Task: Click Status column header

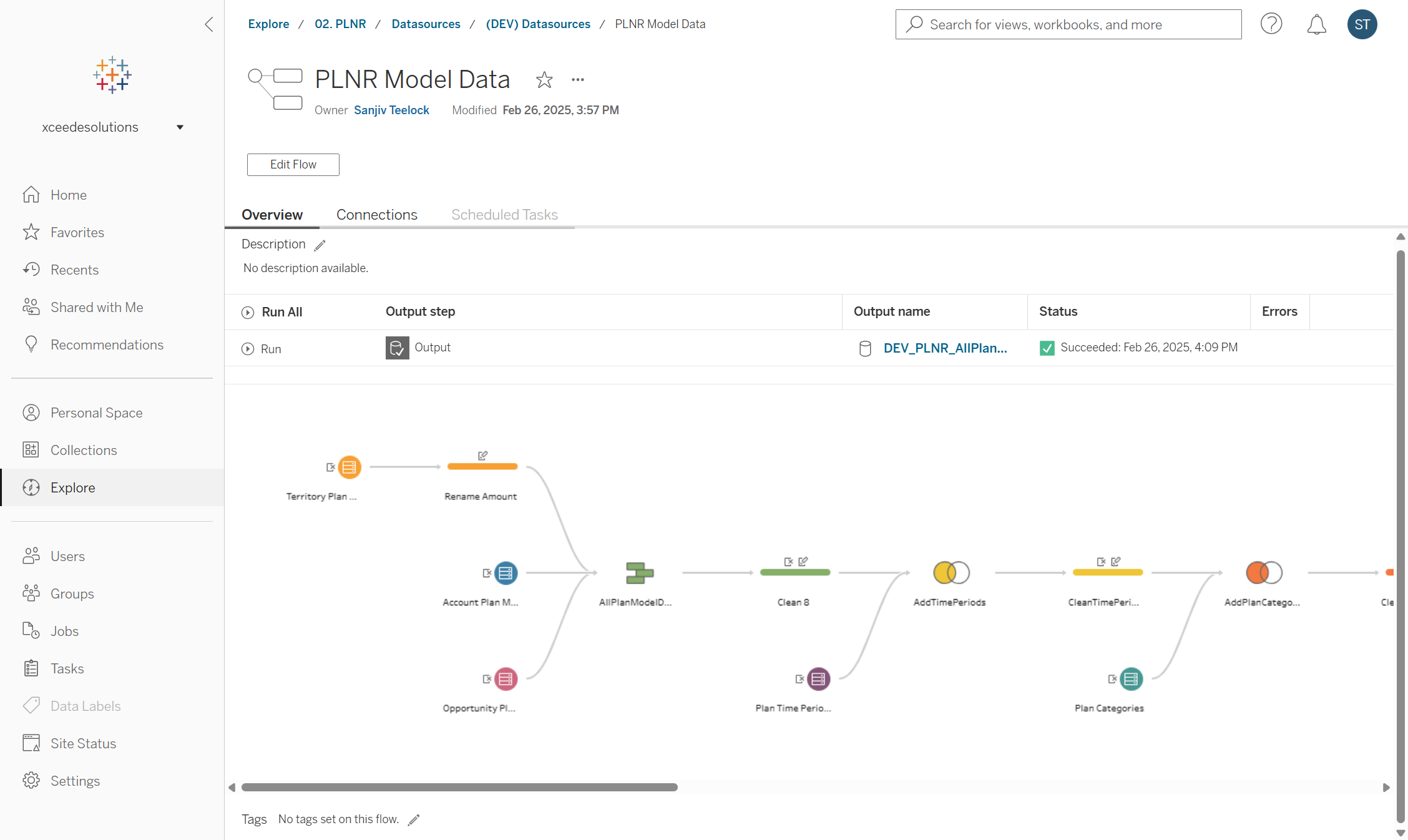Action: pyautogui.click(x=1058, y=311)
